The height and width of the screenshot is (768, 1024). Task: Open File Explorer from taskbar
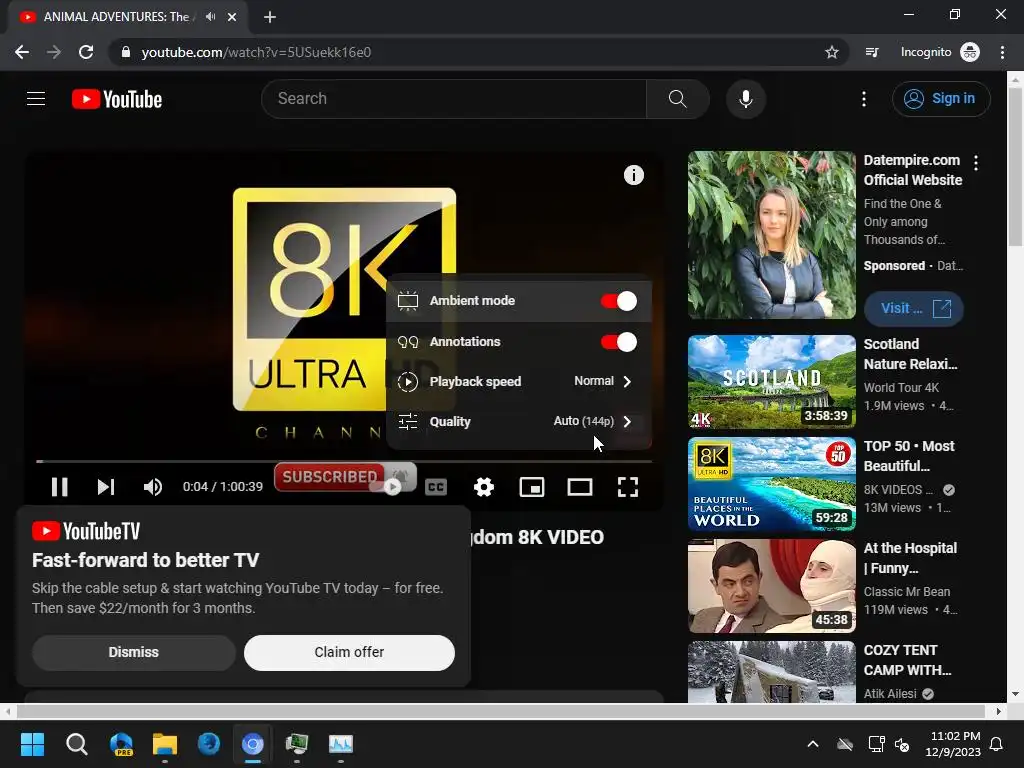[x=165, y=744]
